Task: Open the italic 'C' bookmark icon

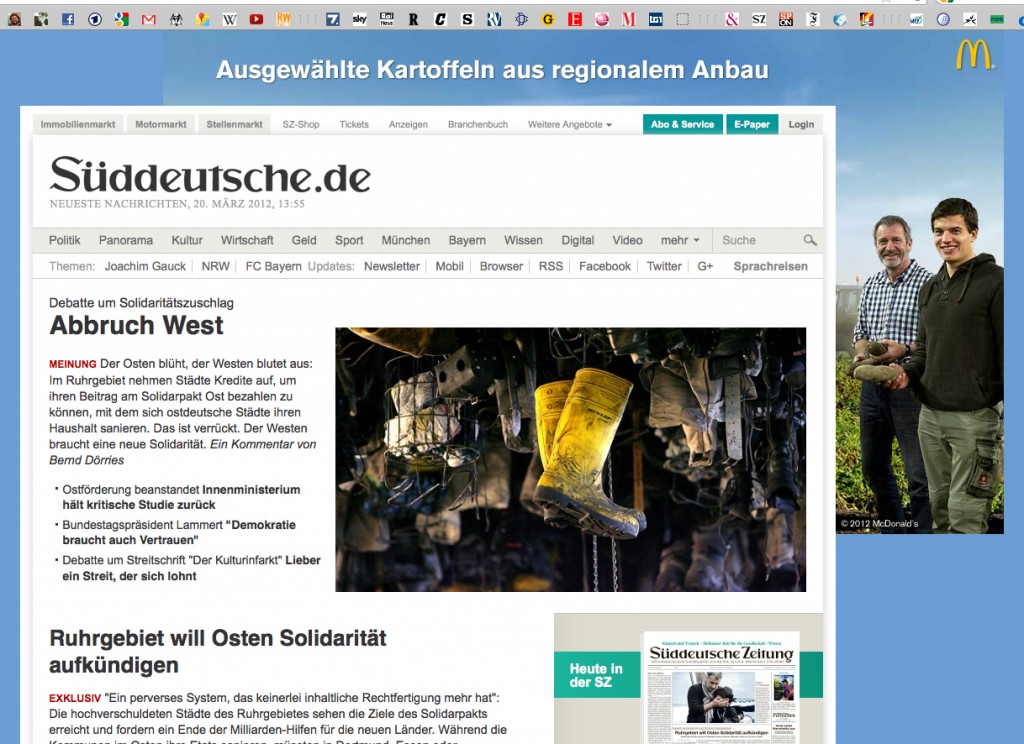Action: (440, 20)
